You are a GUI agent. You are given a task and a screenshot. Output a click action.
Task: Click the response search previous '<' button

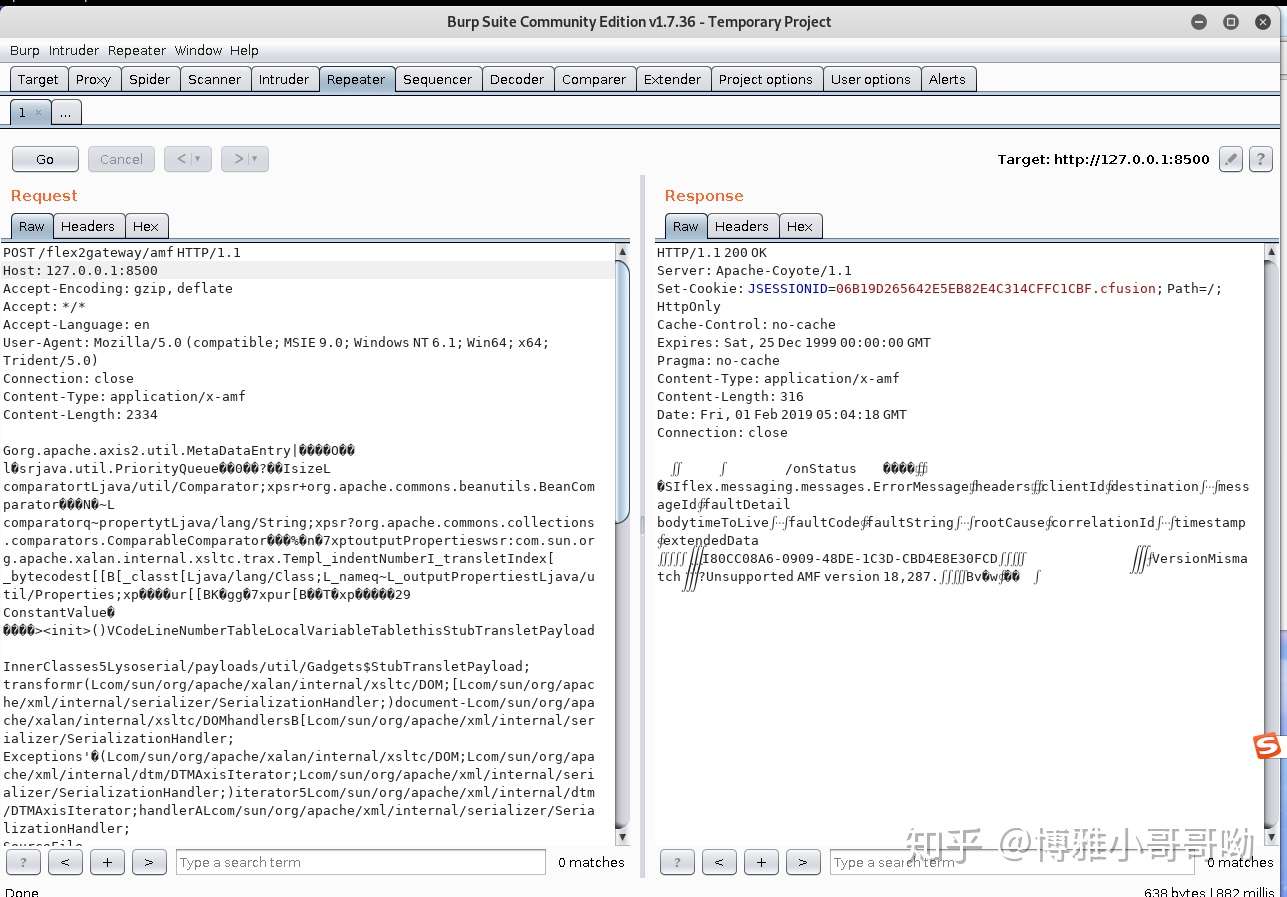[719, 862]
